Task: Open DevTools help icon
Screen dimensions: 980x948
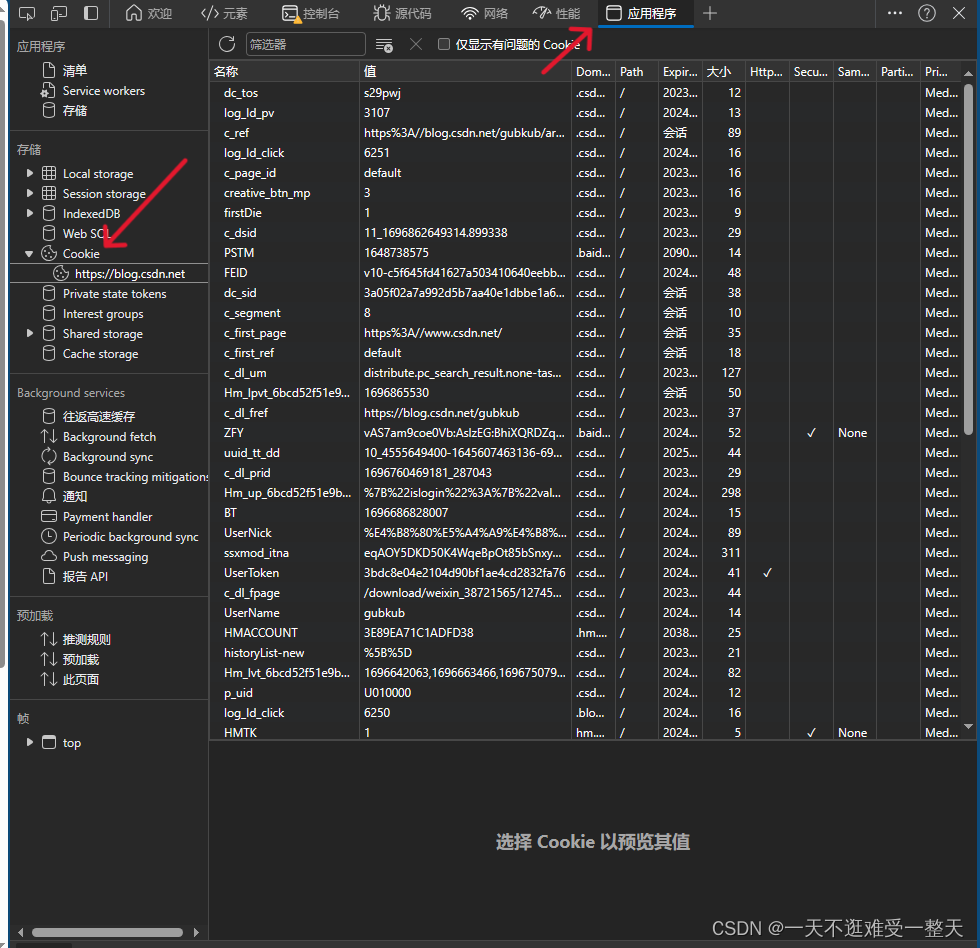Action: [927, 13]
